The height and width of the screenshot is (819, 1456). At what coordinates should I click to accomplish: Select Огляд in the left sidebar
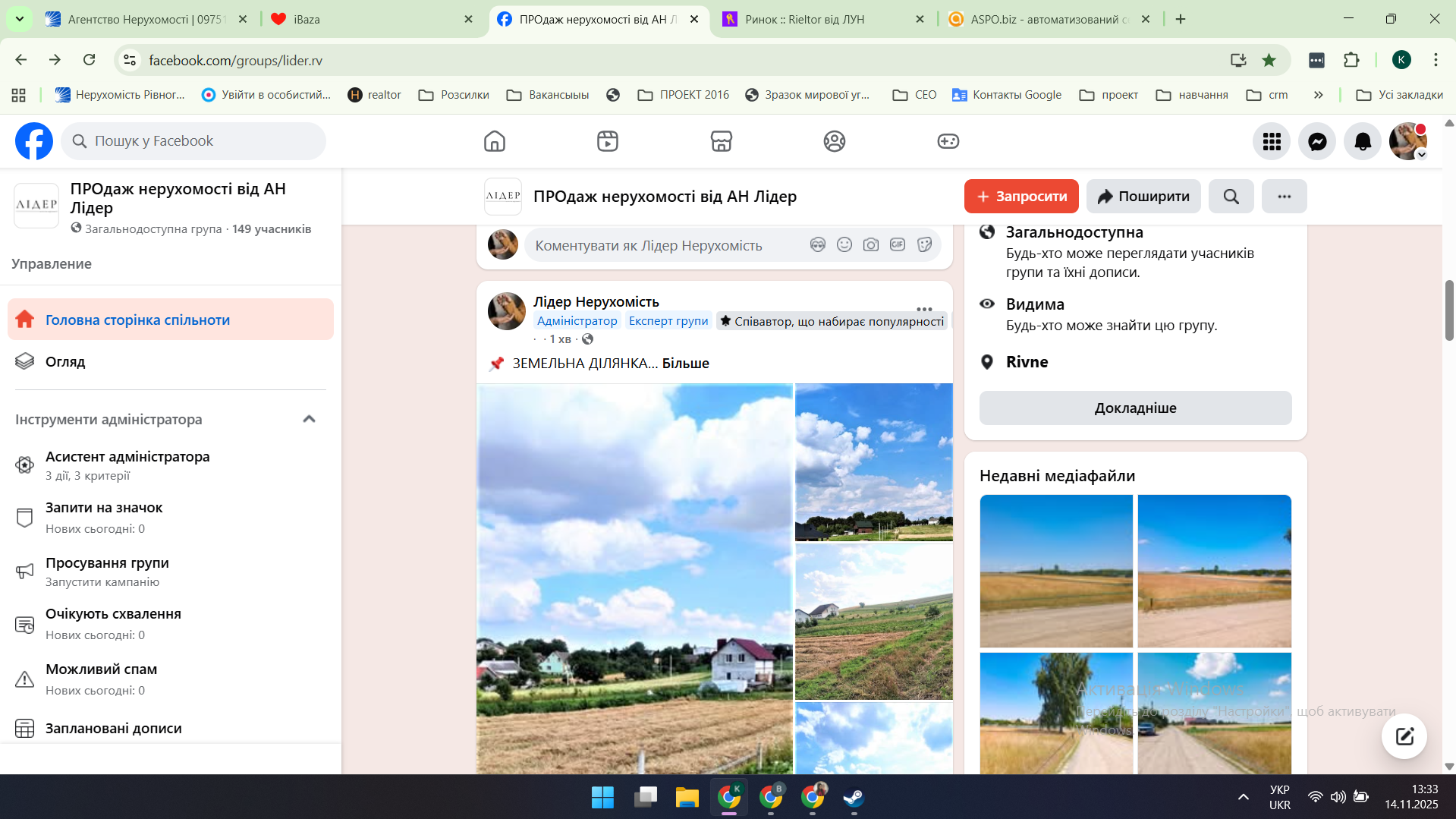(65, 362)
